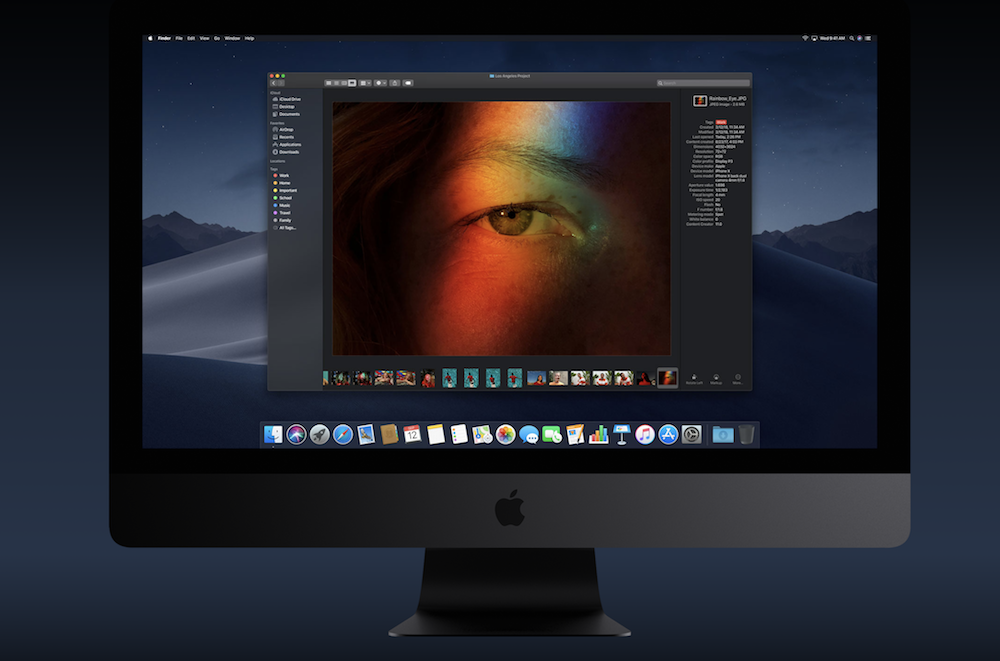Open System Preferences from the Dock
Screen dimensions: 1000x661
[691, 434]
